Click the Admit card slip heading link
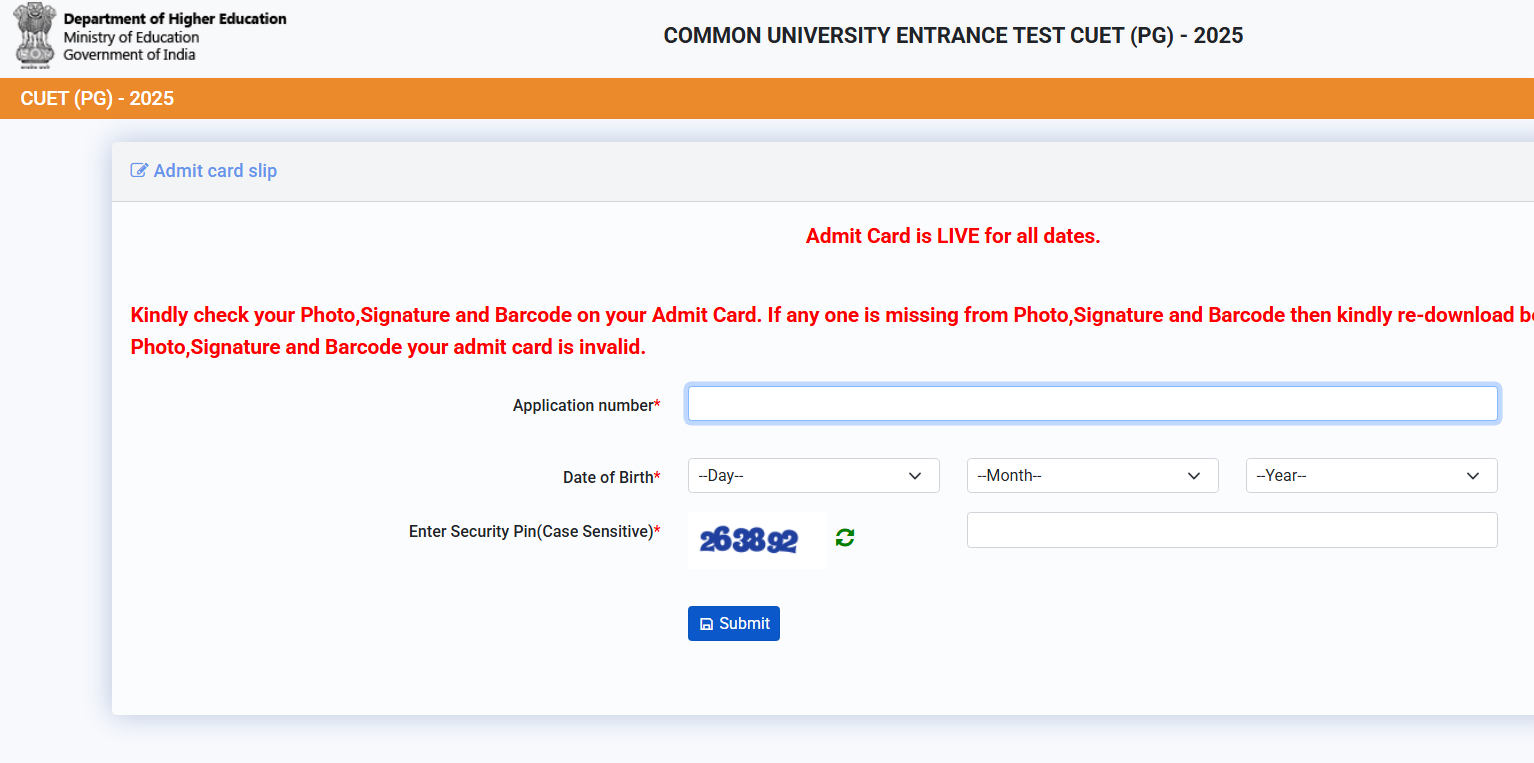The width and height of the screenshot is (1534, 763). [215, 170]
